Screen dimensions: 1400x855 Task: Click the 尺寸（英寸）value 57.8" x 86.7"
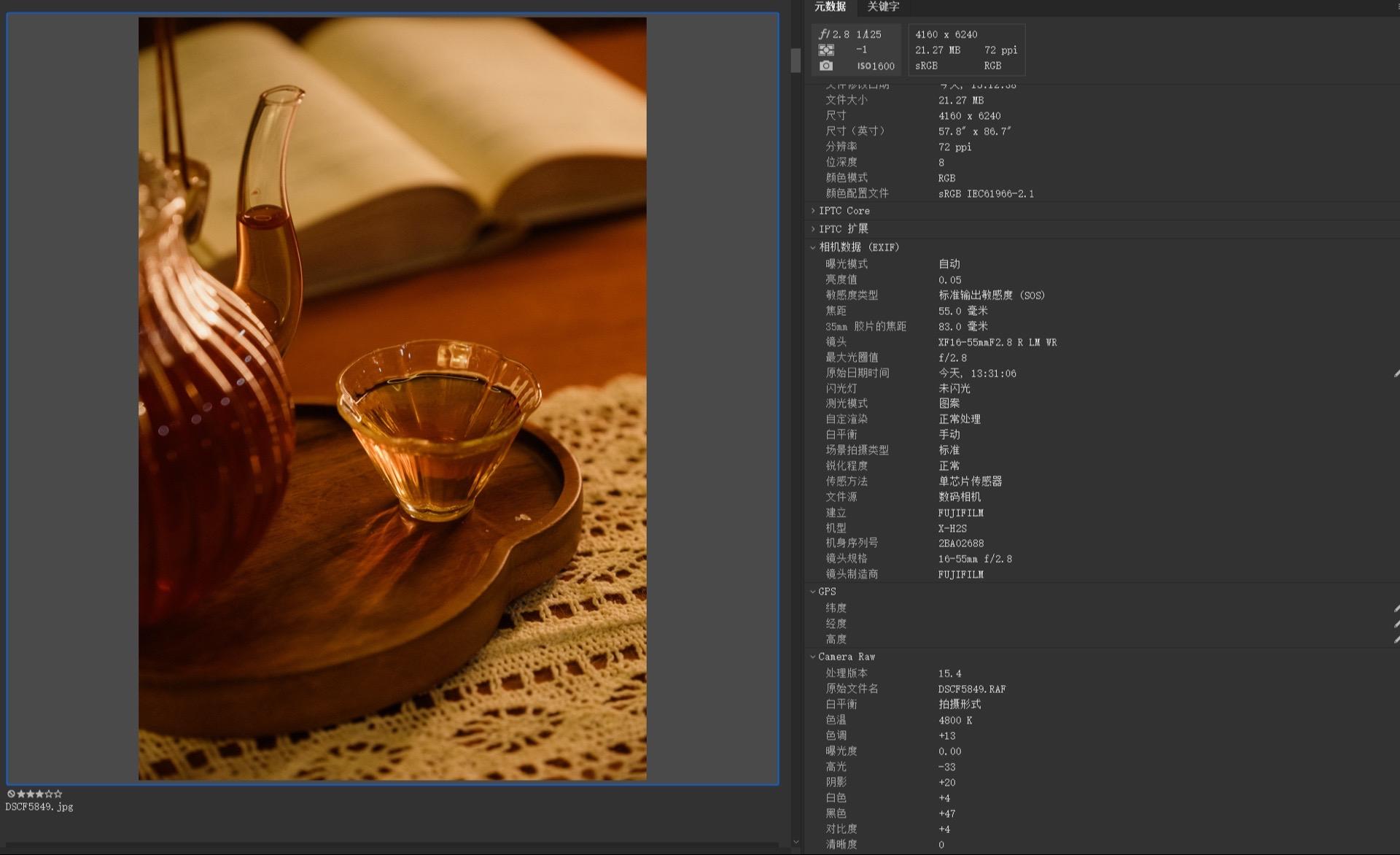click(x=975, y=131)
